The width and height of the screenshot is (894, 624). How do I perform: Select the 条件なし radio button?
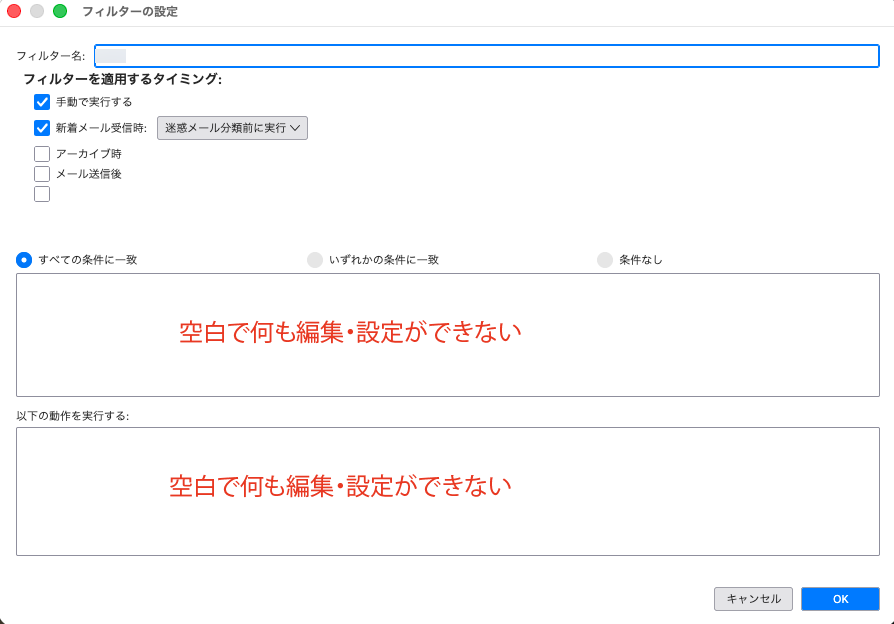pos(605,260)
